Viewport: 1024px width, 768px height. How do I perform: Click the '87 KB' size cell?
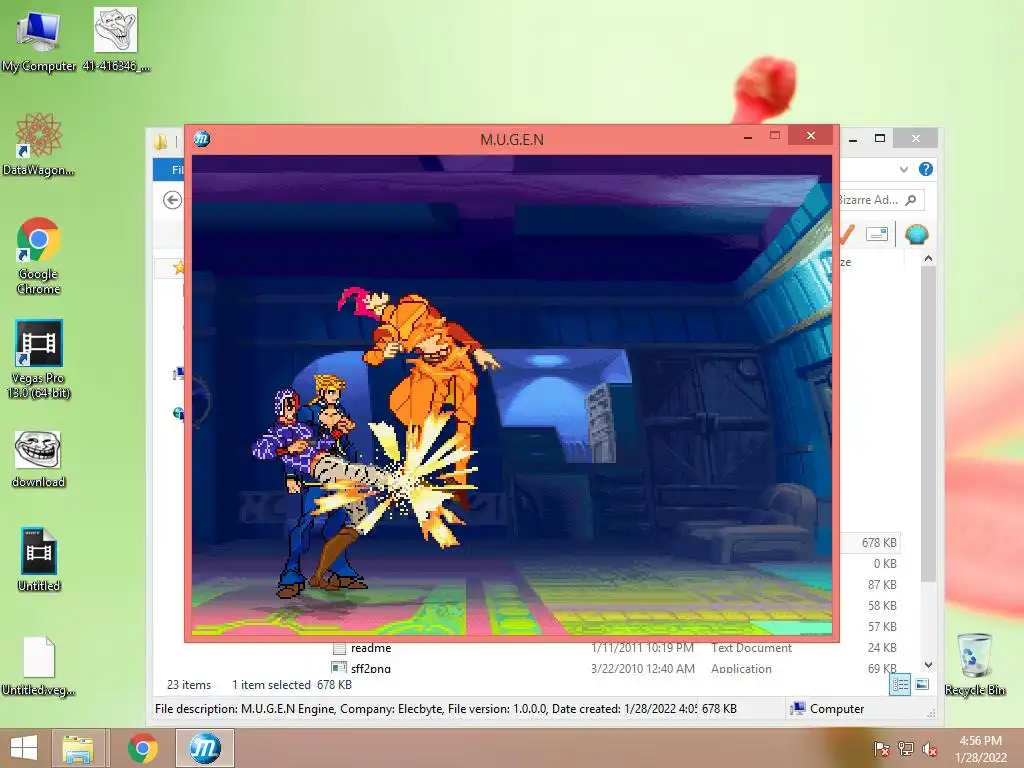click(x=882, y=584)
